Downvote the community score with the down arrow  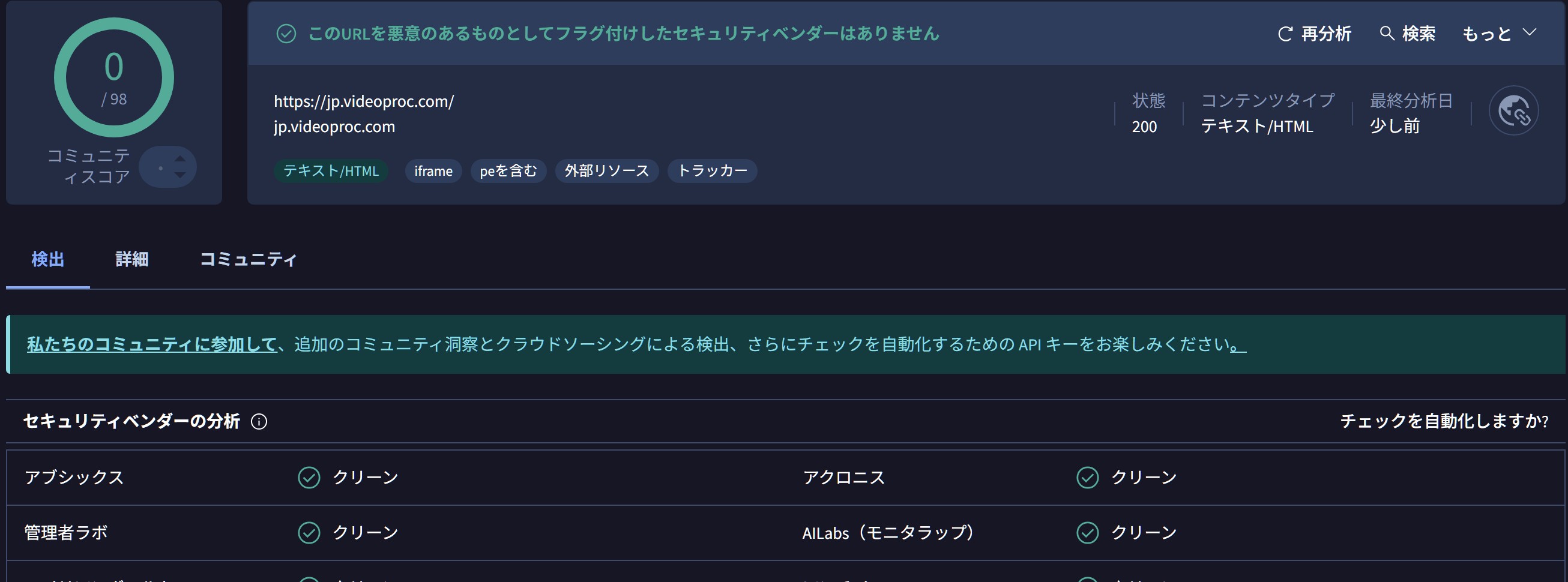(x=179, y=175)
